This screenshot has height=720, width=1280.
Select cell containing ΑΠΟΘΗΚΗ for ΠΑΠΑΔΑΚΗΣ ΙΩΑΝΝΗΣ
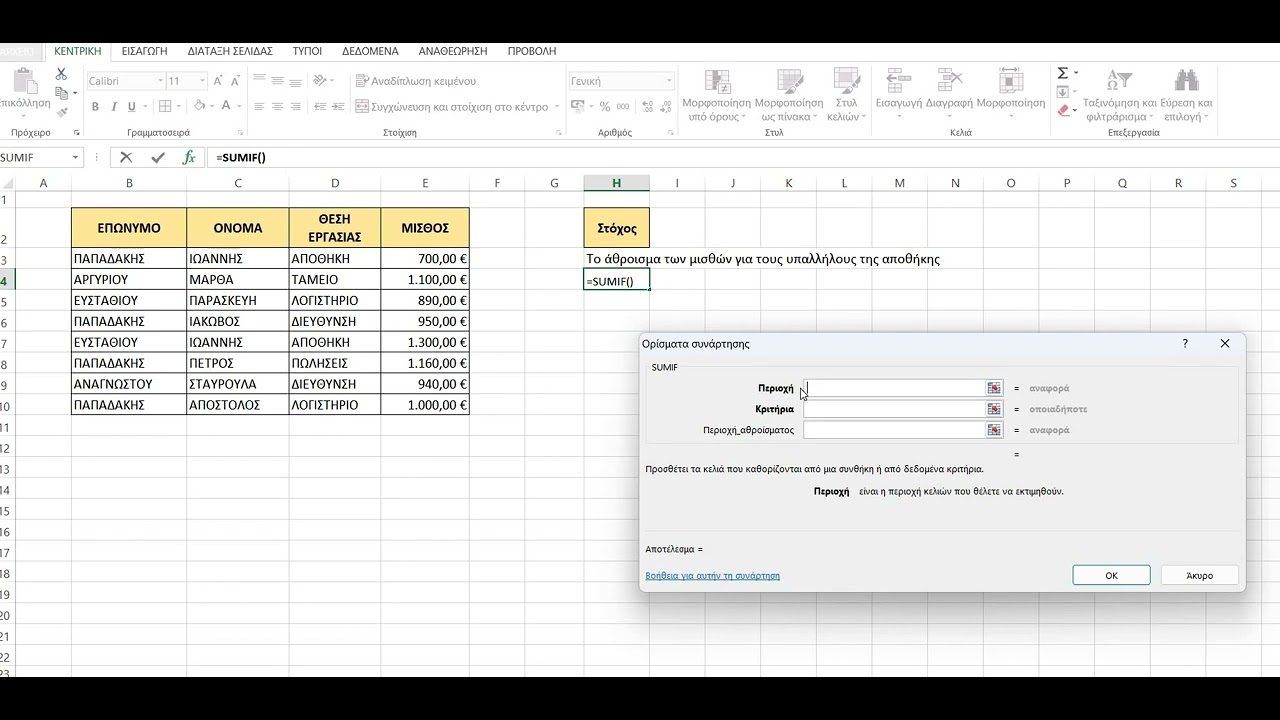click(x=335, y=259)
